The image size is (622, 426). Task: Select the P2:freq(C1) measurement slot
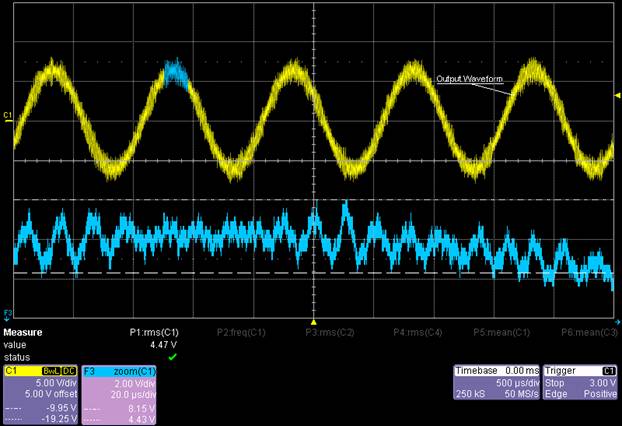click(241, 331)
